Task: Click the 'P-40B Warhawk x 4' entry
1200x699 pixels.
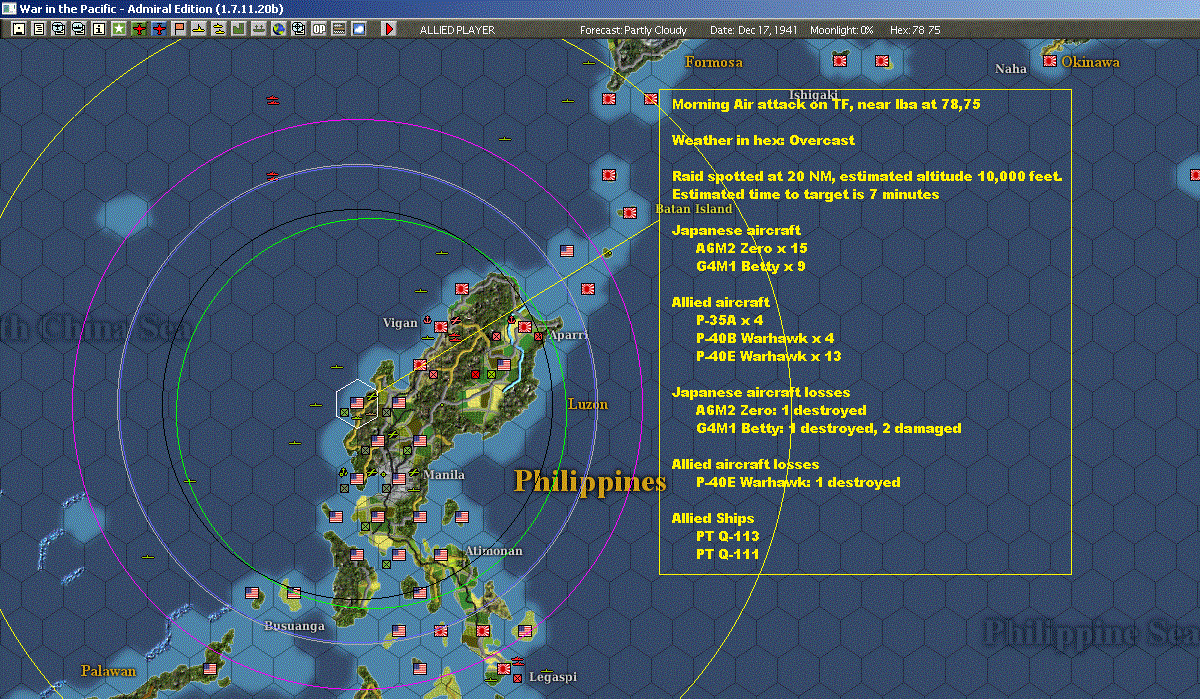Action: click(x=765, y=338)
